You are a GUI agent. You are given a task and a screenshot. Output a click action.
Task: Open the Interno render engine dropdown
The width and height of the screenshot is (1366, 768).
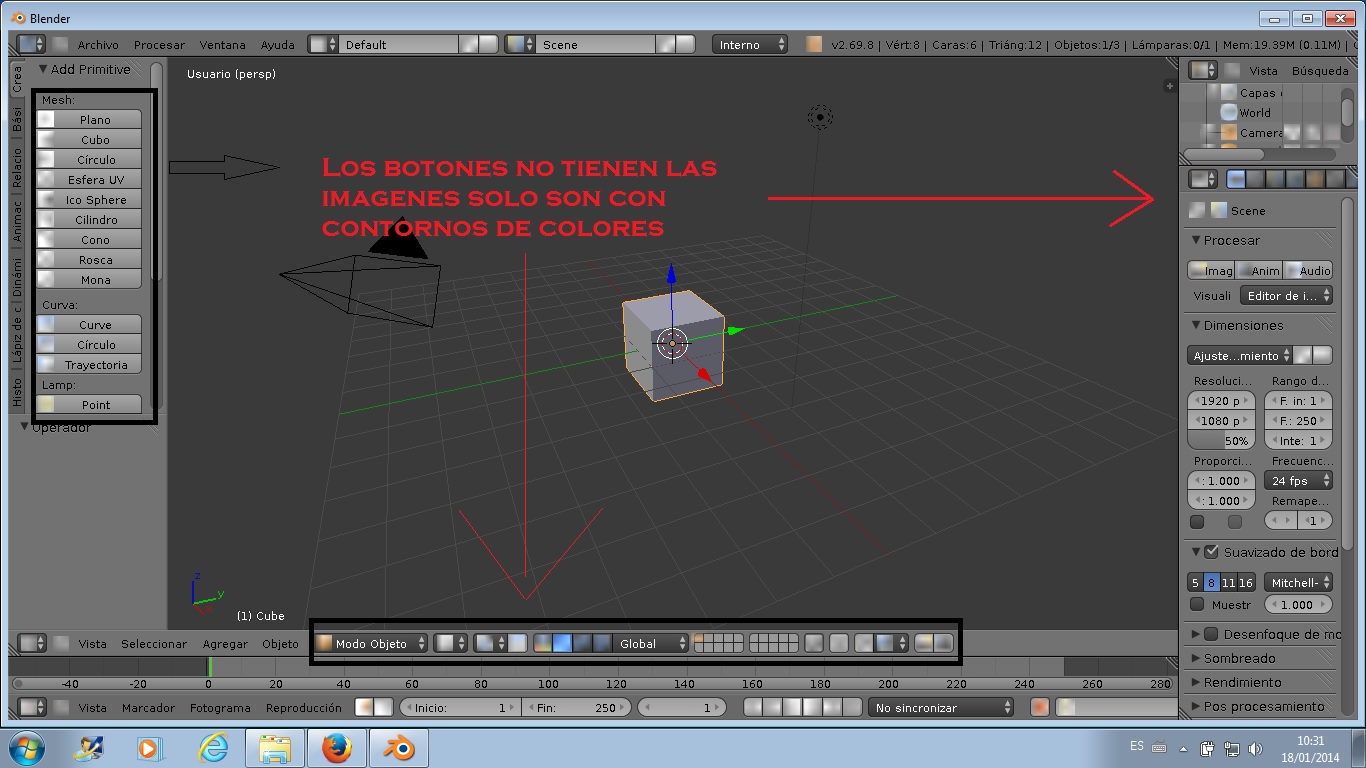(750, 44)
